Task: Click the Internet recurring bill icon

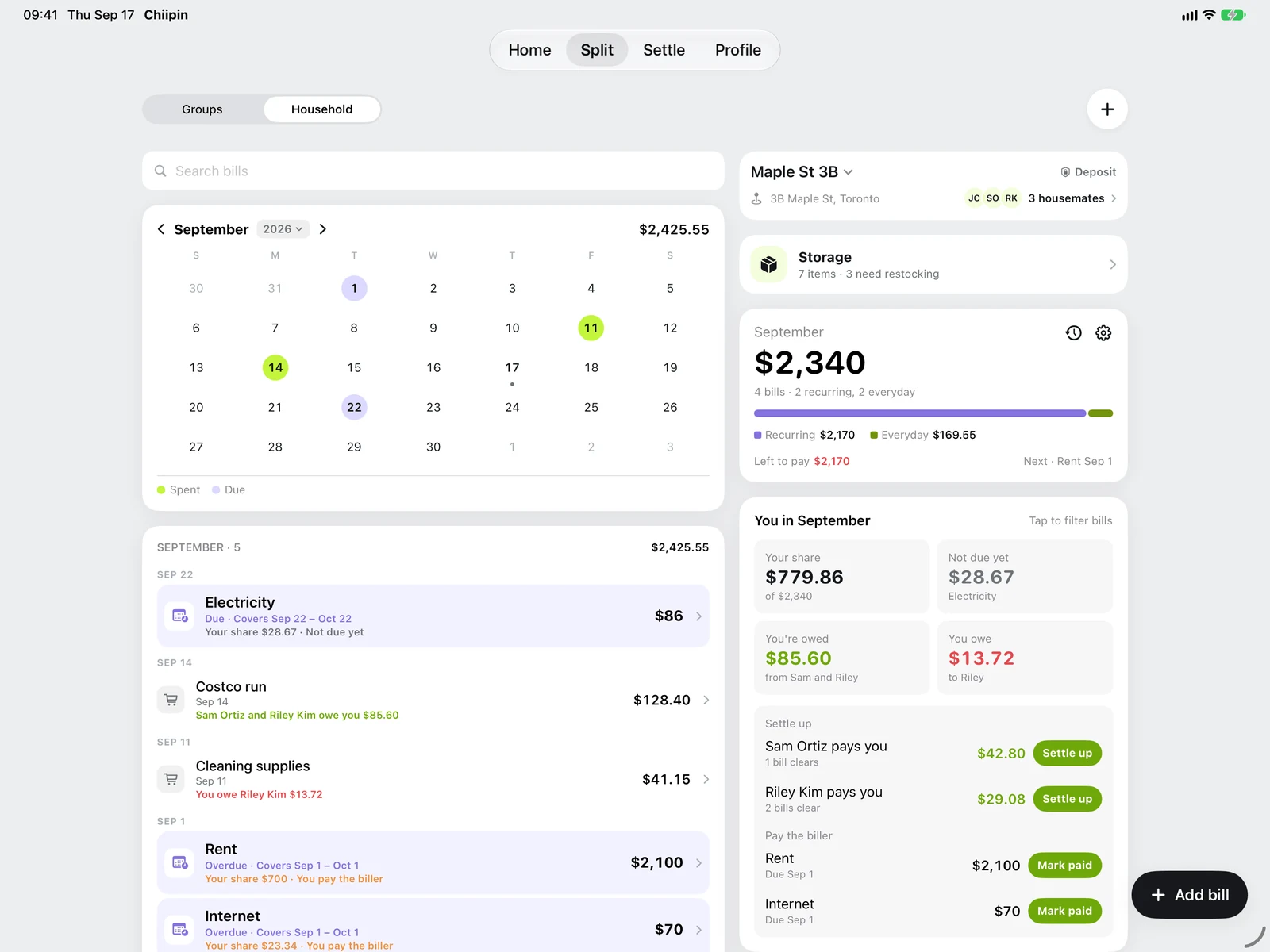Action: point(180,929)
